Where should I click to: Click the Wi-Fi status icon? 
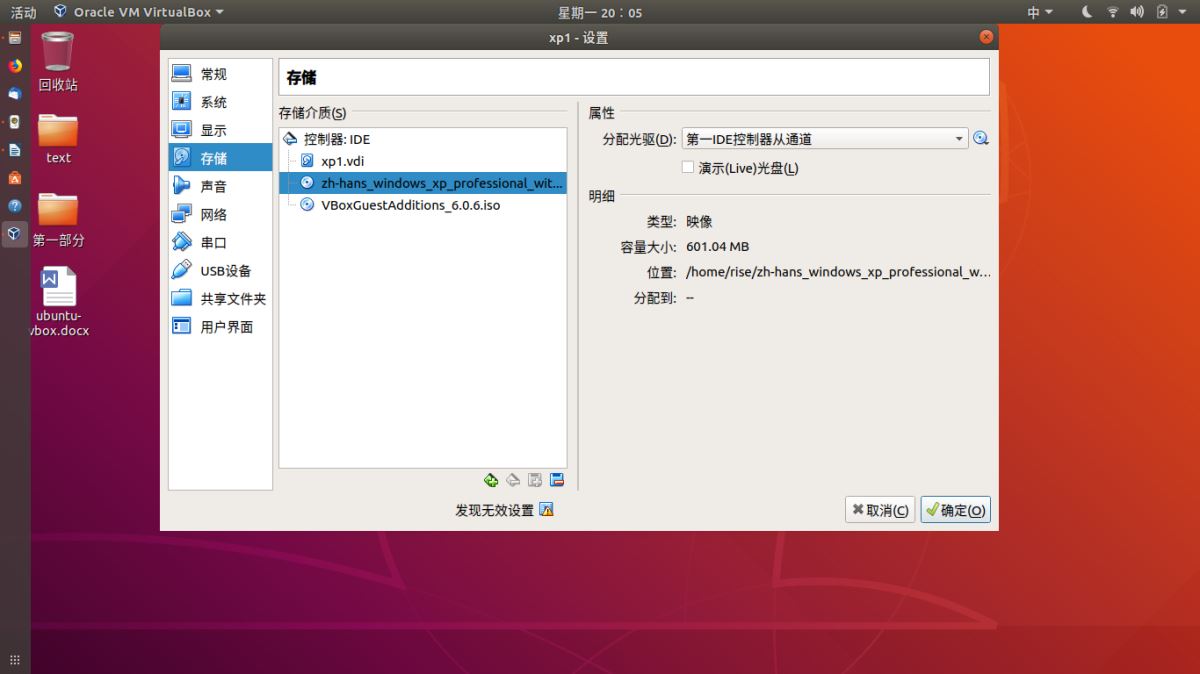[x=1113, y=12]
